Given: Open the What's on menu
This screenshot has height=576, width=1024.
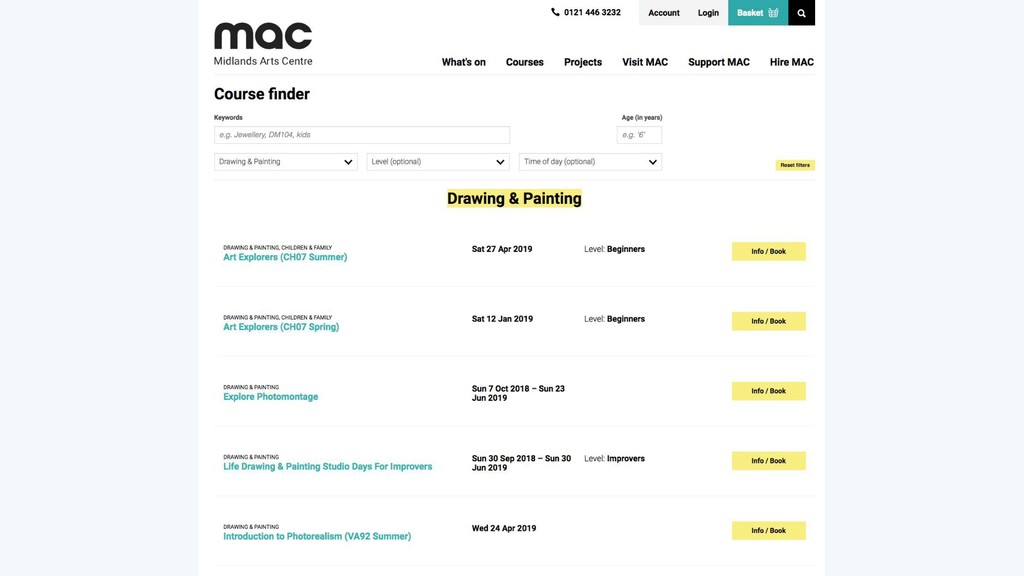Looking at the screenshot, I should 464,62.
